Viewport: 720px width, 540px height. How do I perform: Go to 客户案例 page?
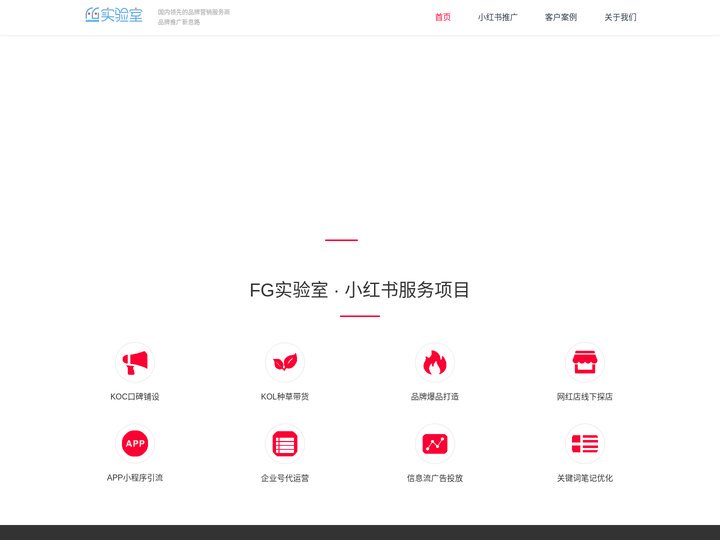(561, 17)
